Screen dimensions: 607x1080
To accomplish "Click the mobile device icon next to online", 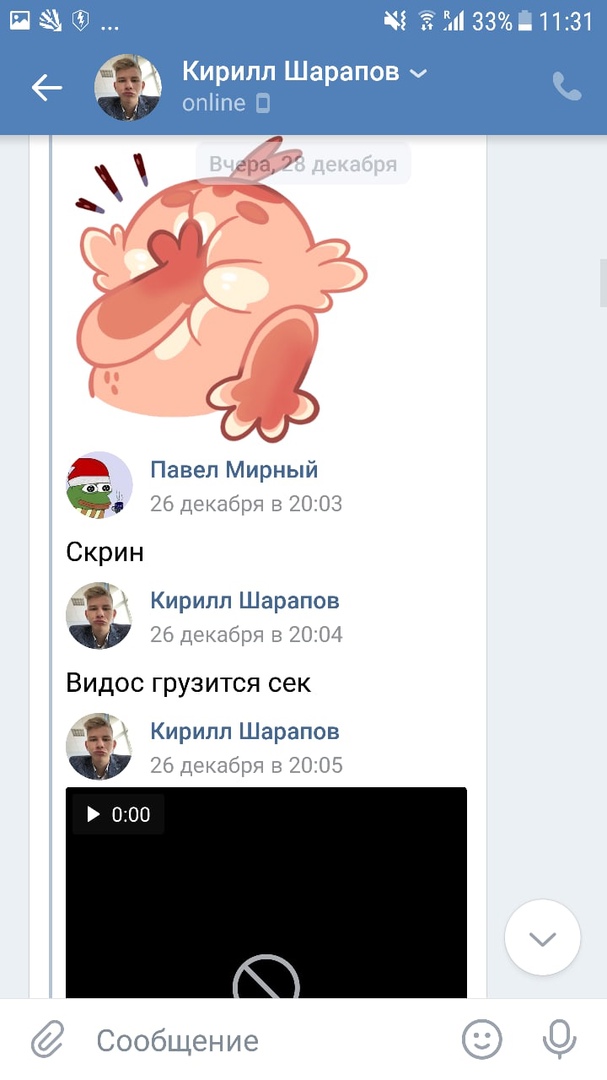I will (263, 103).
